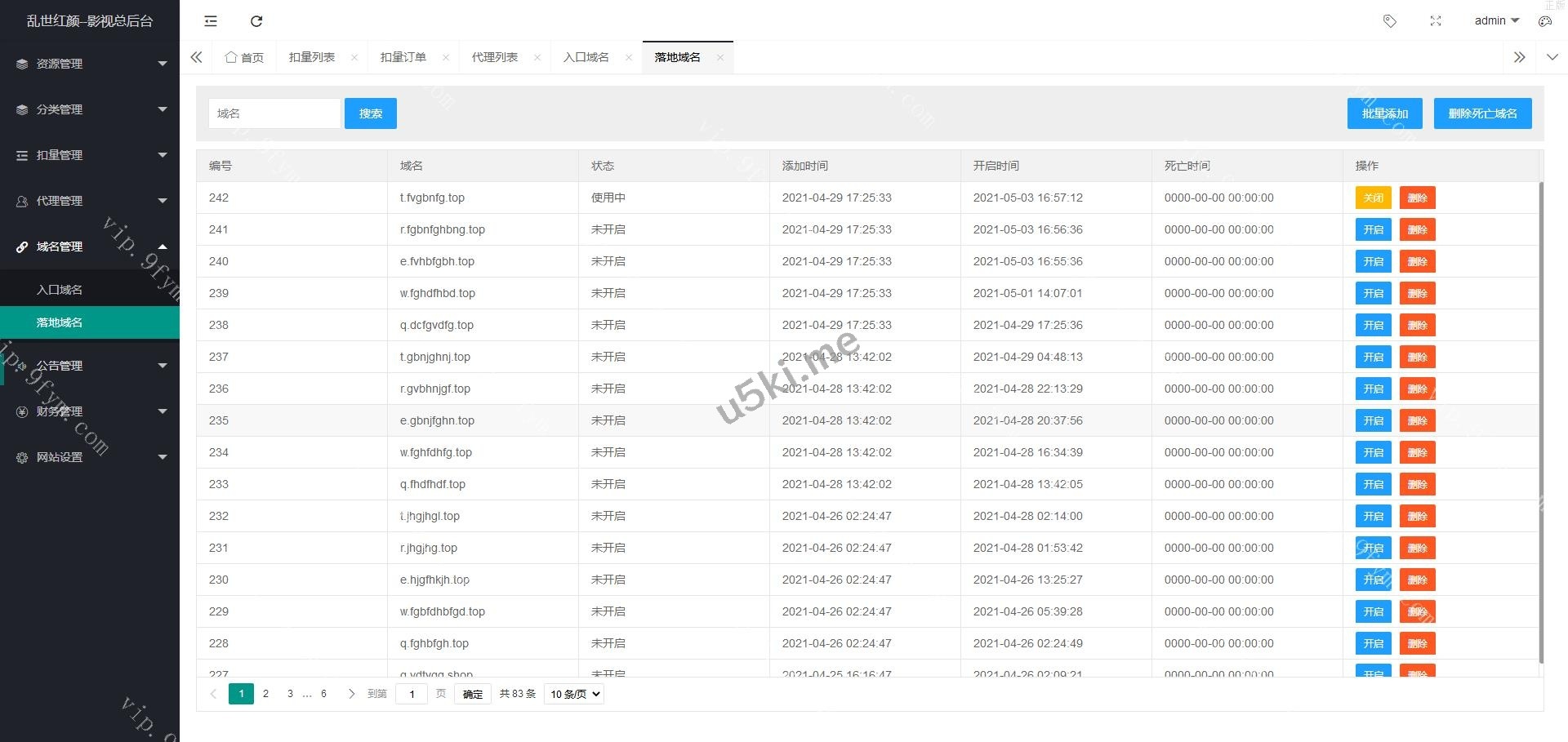Close the 扣量列表 tab

tap(354, 57)
